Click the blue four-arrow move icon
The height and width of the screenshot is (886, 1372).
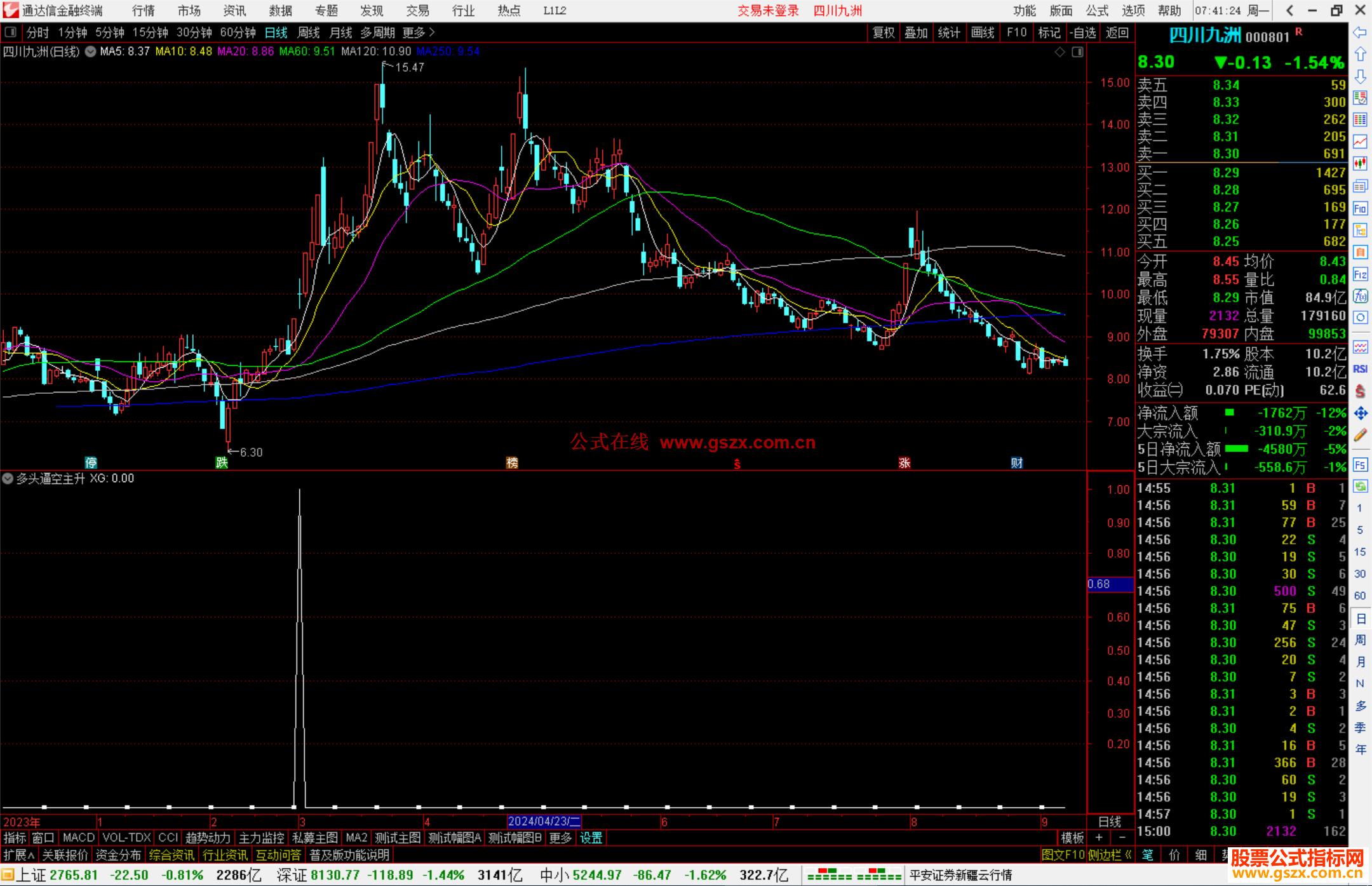point(1360,413)
